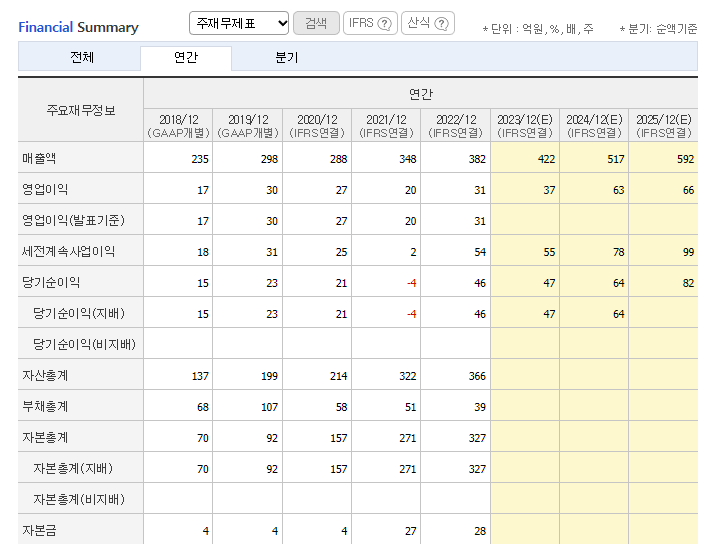Screen dimensions: 714x544
Task: Click the estimated 세전계속사업이익 value 99
Action: click(688, 252)
